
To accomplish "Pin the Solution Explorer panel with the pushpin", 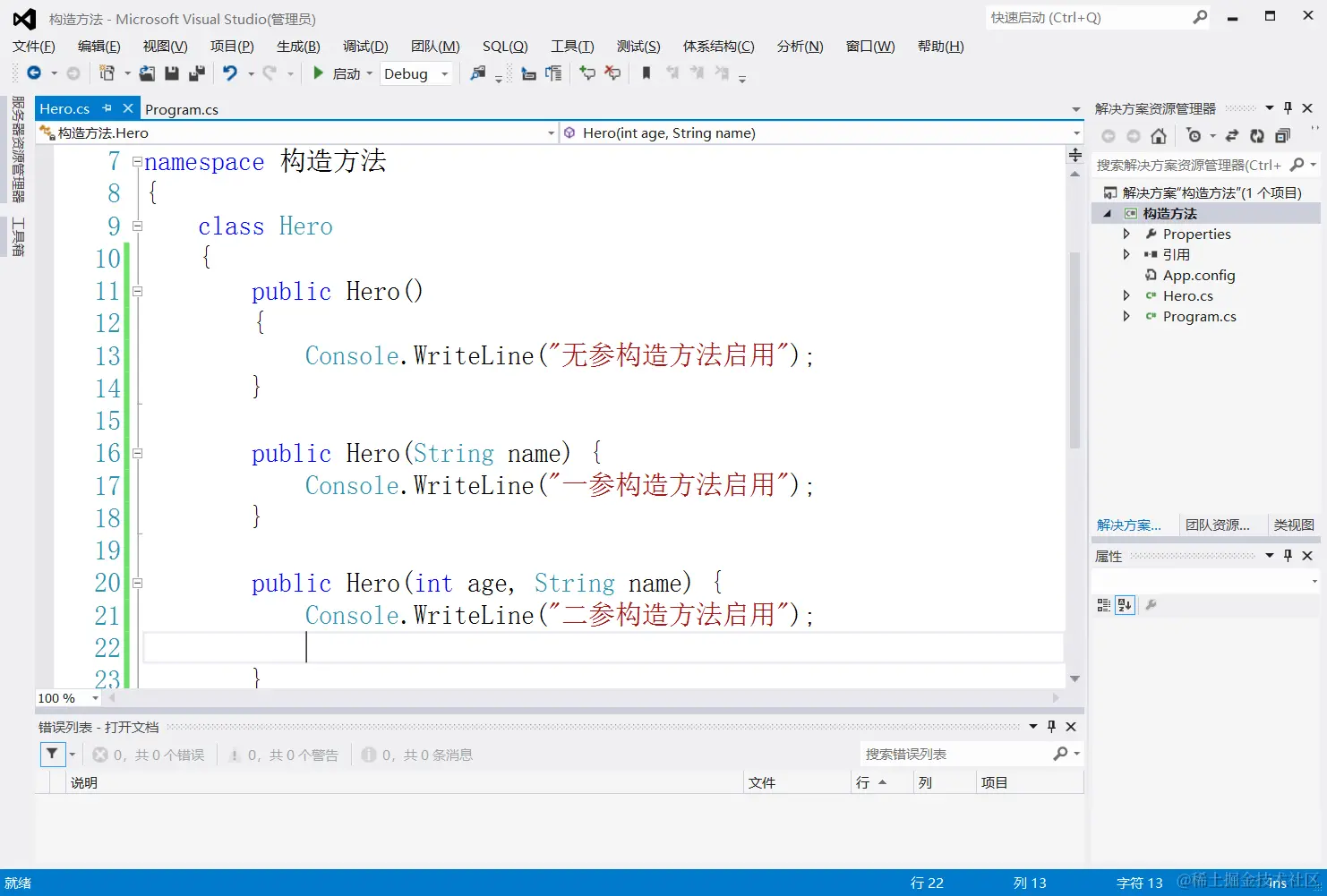I will tap(1288, 108).
